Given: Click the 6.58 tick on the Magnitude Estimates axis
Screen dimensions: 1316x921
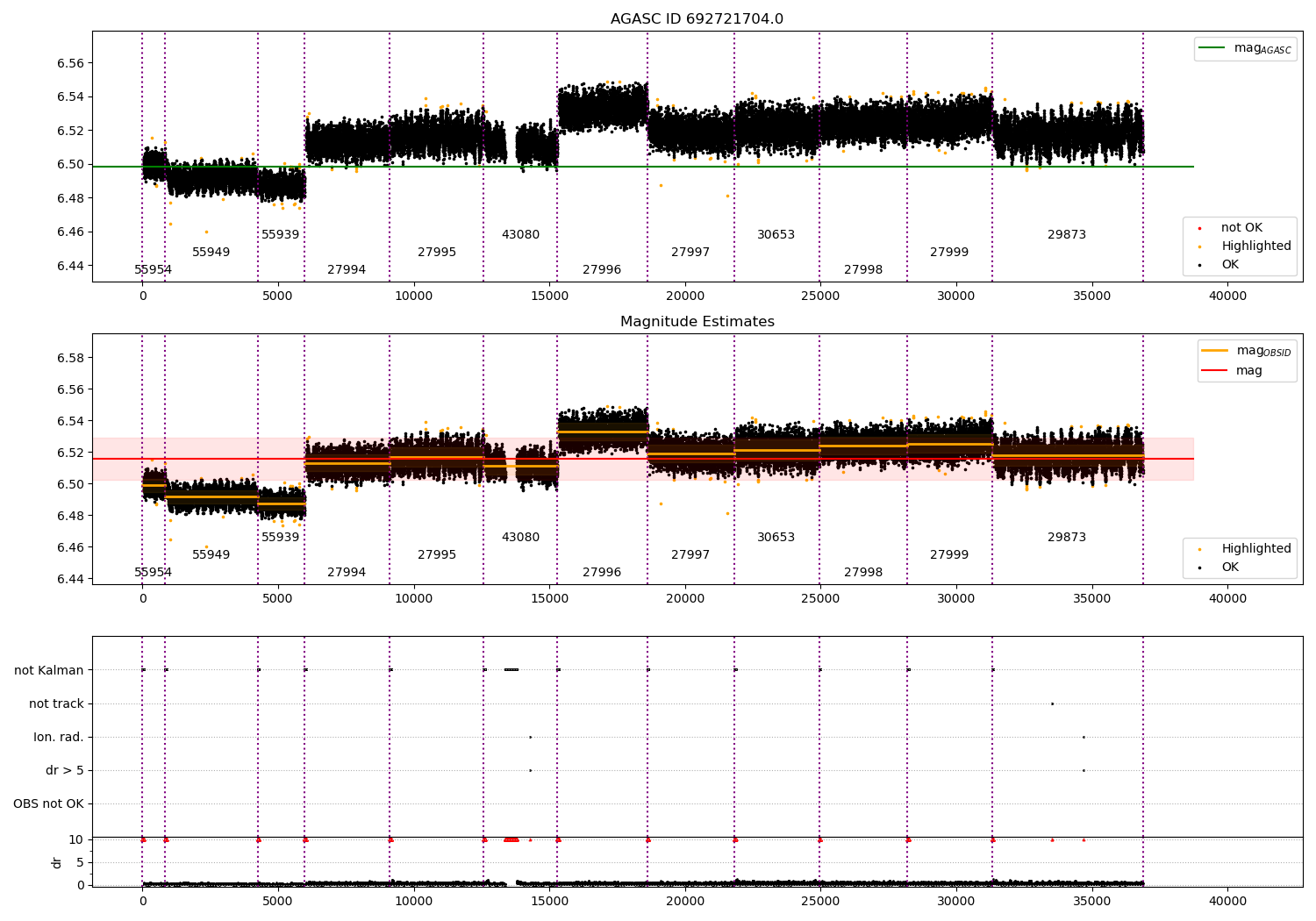Looking at the screenshot, I should pos(71,358).
